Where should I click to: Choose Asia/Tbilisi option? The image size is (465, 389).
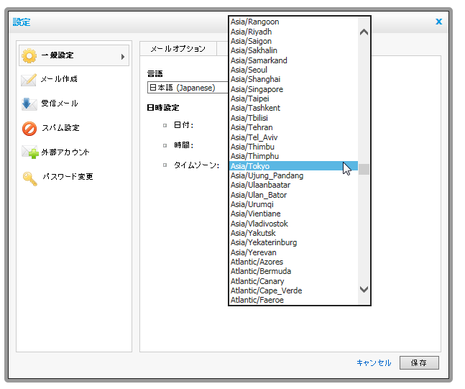click(x=293, y=118)
